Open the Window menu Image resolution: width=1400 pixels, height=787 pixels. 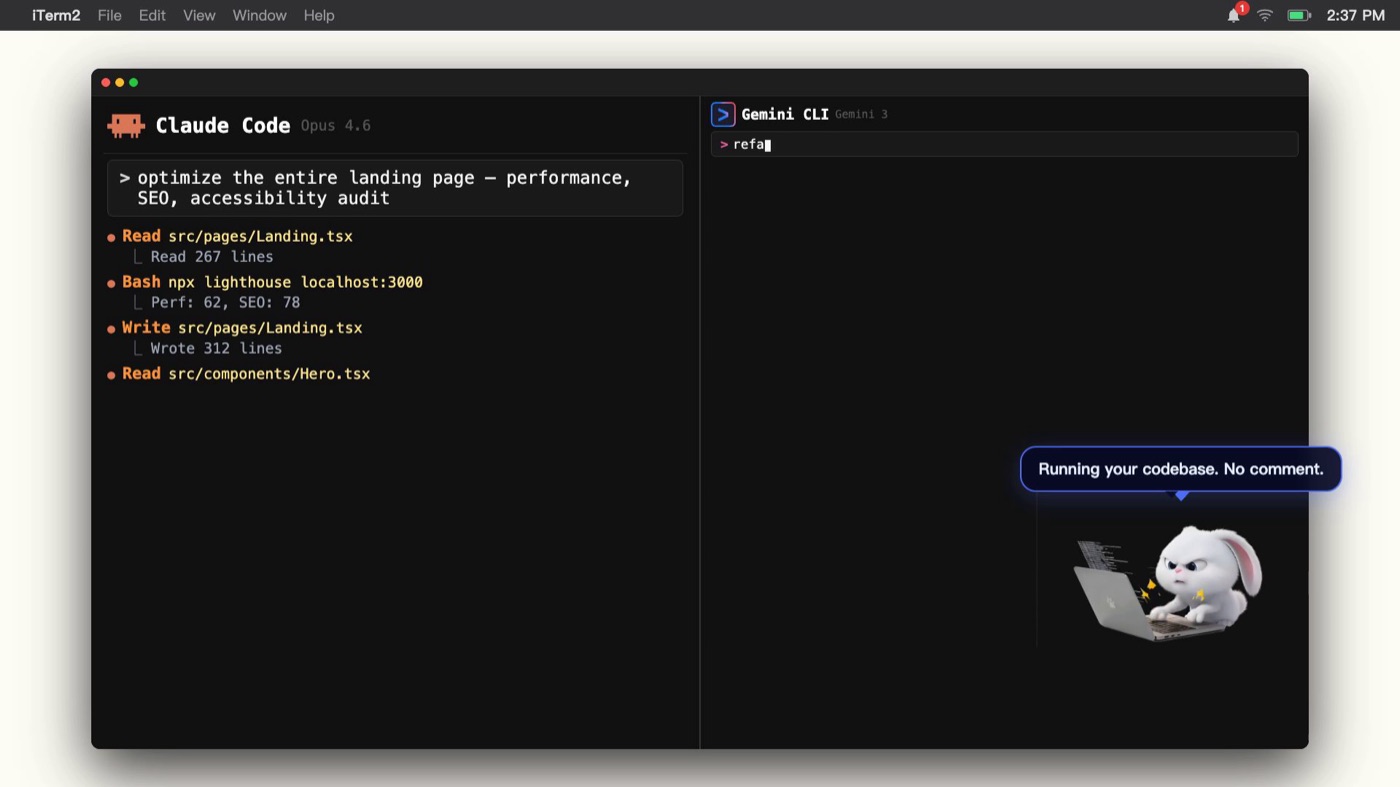pos(259,15)
